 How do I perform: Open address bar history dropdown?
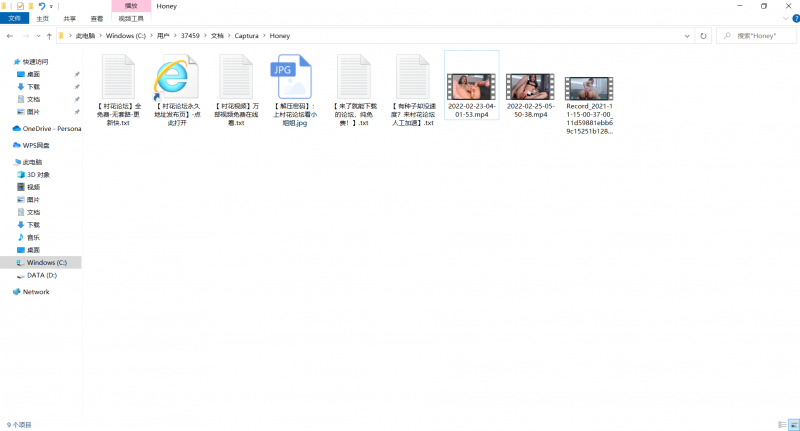[x=689, y=35]
